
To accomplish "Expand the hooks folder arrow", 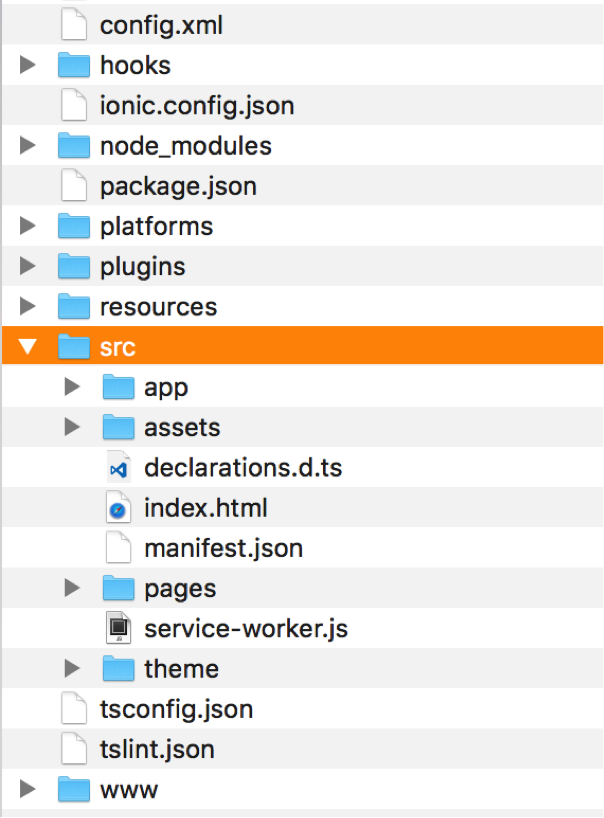I will pyautogui.click(x=28, y=65).
